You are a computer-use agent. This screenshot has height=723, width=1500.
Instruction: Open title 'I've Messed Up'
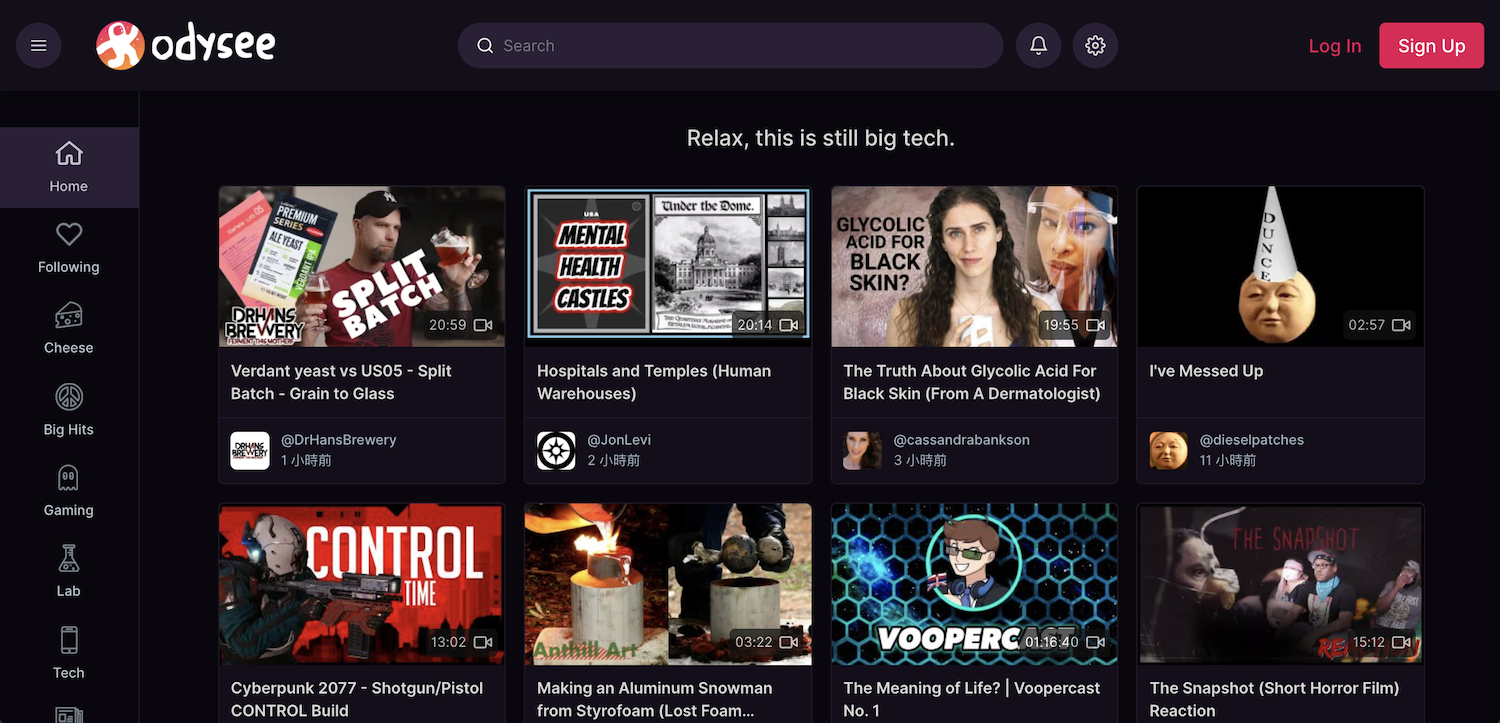(x=1206, y=371)
